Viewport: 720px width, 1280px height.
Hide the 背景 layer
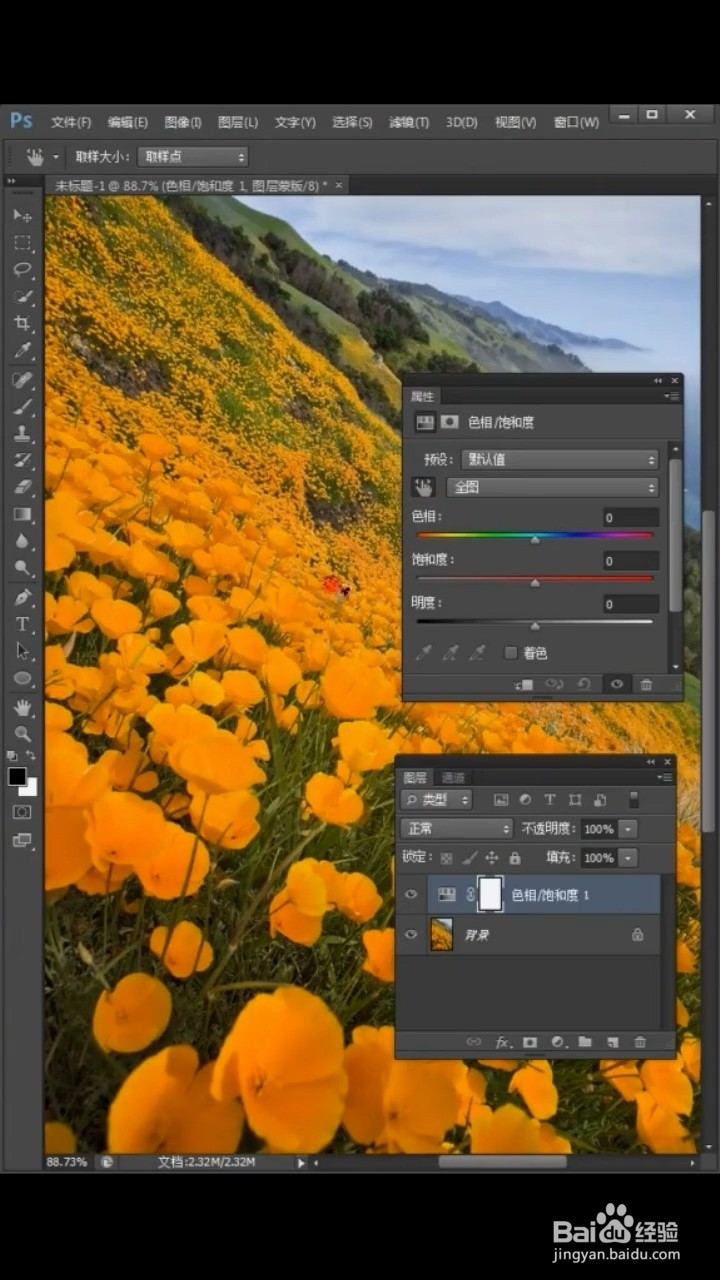pyautogui.click(x=411, y=934)
